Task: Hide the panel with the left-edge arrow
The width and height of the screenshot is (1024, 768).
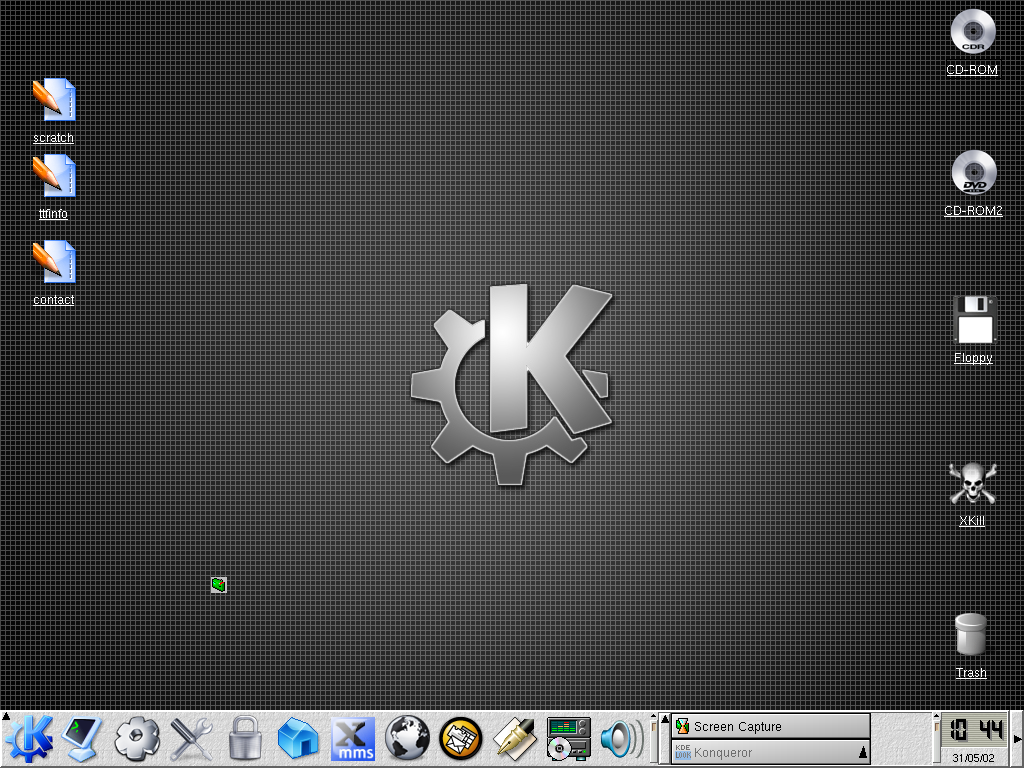Action: pyautogui.click(x=5, y=717)
